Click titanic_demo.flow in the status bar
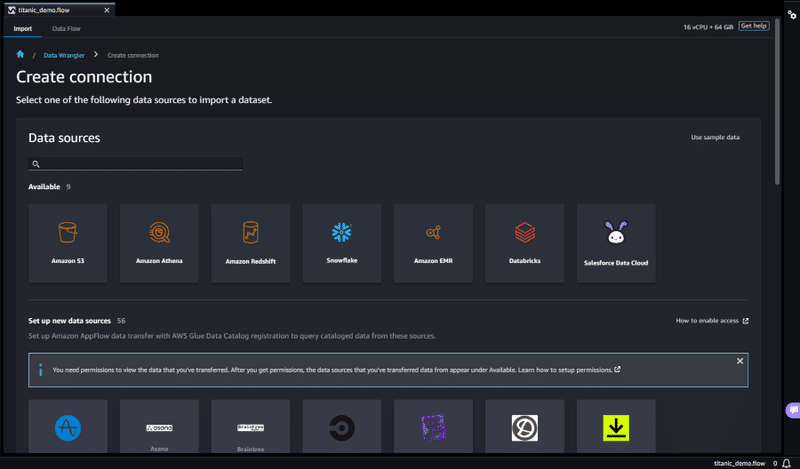 (739, 463)
